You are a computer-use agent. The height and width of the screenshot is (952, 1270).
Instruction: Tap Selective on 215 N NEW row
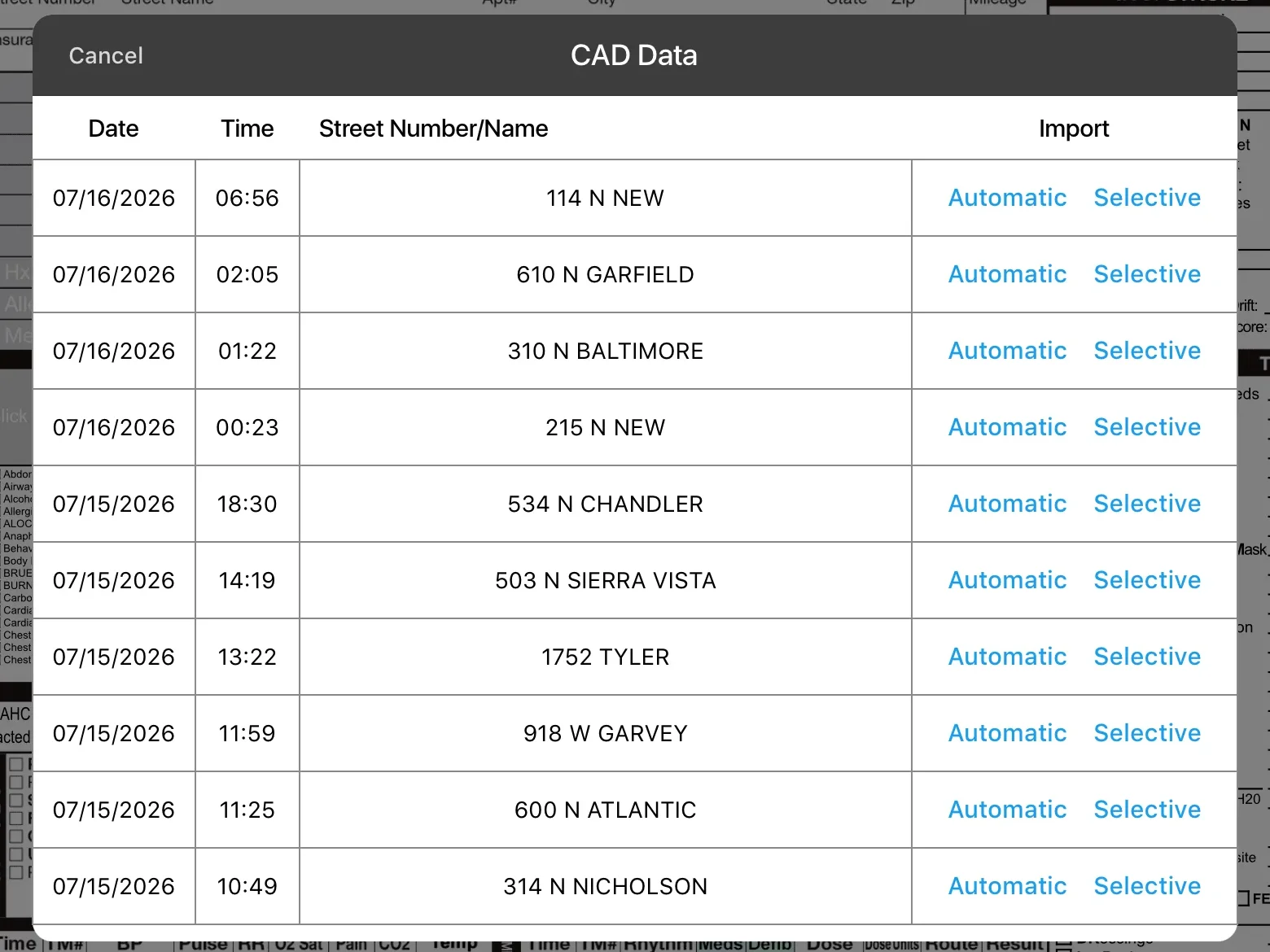1147,427
